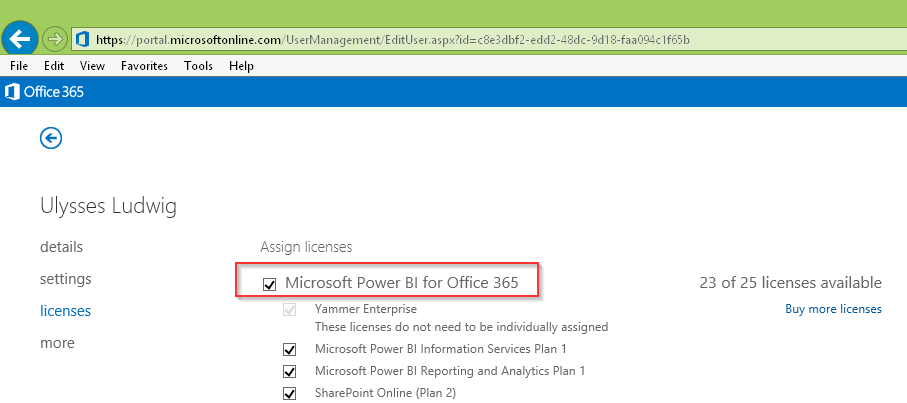Toggle Microsoft Power BI for Office 365 checkbox
This screenshot has width=907, height=403.
269,284
